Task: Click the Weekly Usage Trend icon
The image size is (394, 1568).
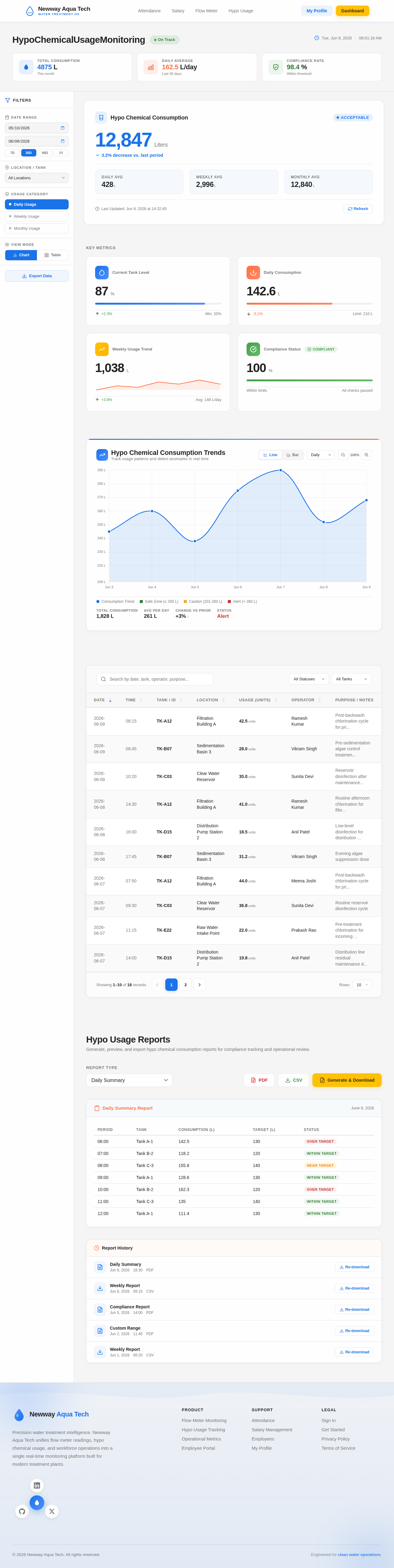Action: [x=102, y=349]
